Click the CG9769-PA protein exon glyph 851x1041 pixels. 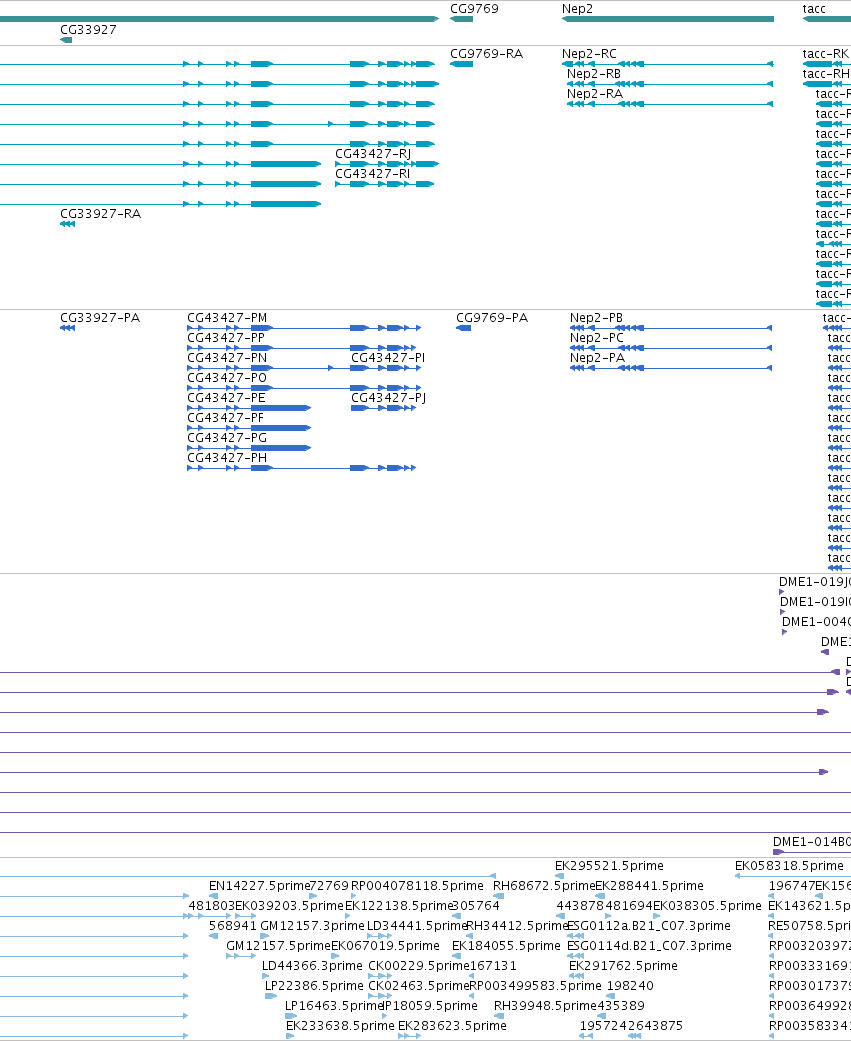[x=463, y=328]
